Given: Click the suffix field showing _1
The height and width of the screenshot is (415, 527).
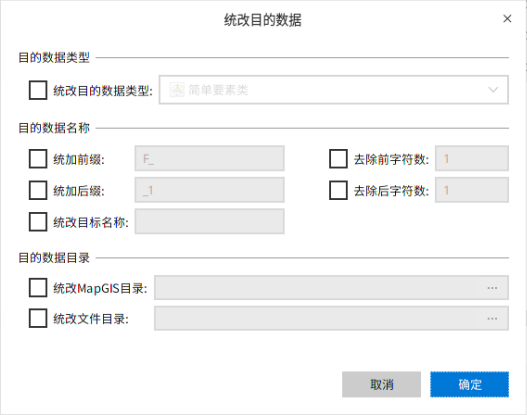Looking at the screenshot, I should [x=209, y=190].
